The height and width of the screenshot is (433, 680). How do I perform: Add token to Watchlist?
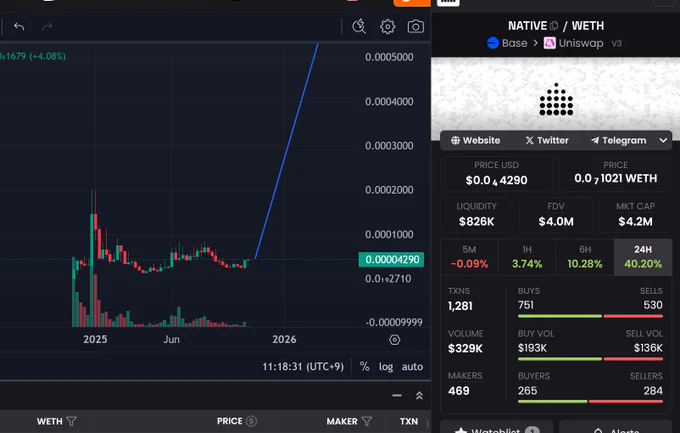click(497, 430)
